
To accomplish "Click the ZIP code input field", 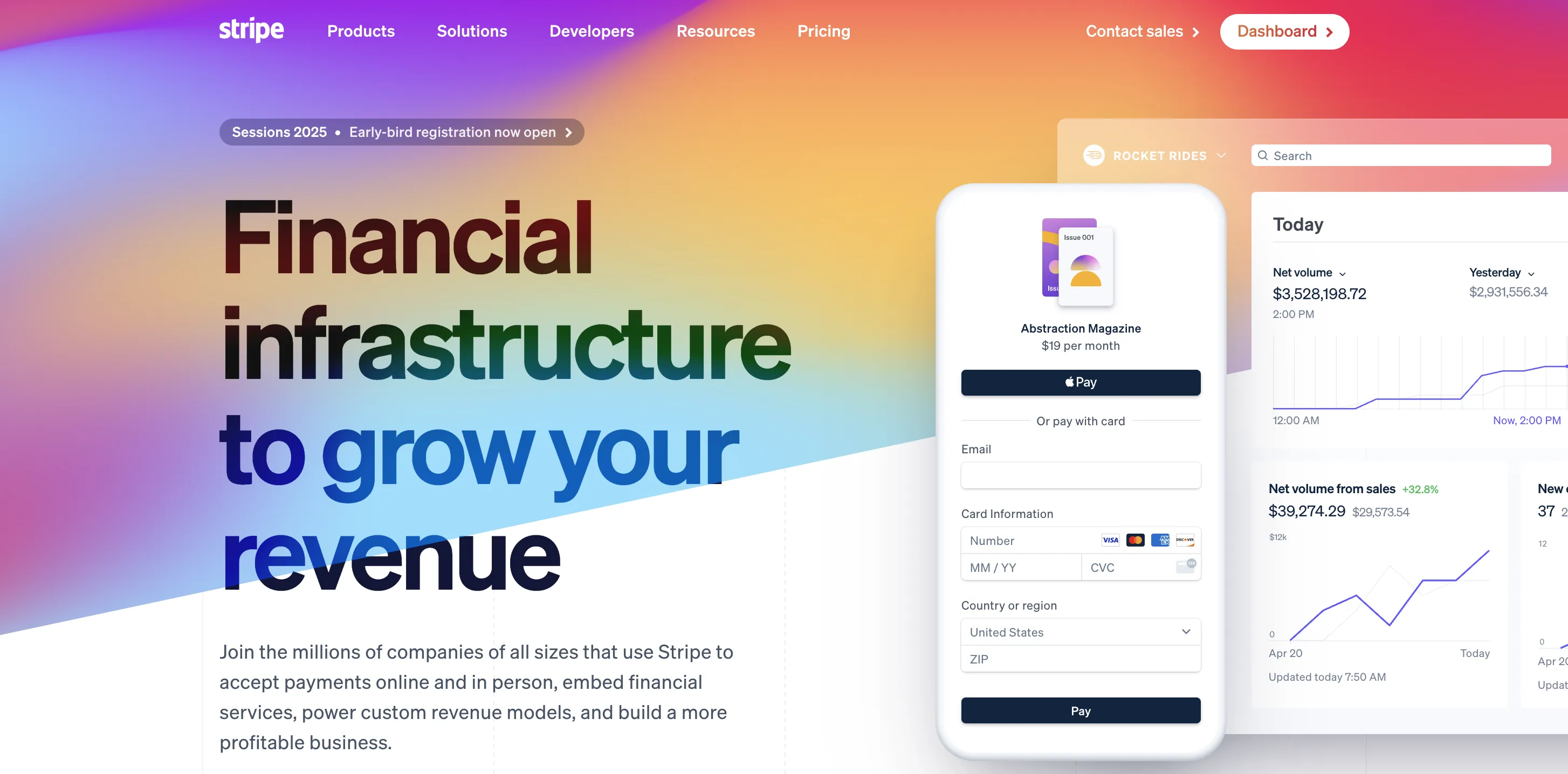I will (1081, 658).
